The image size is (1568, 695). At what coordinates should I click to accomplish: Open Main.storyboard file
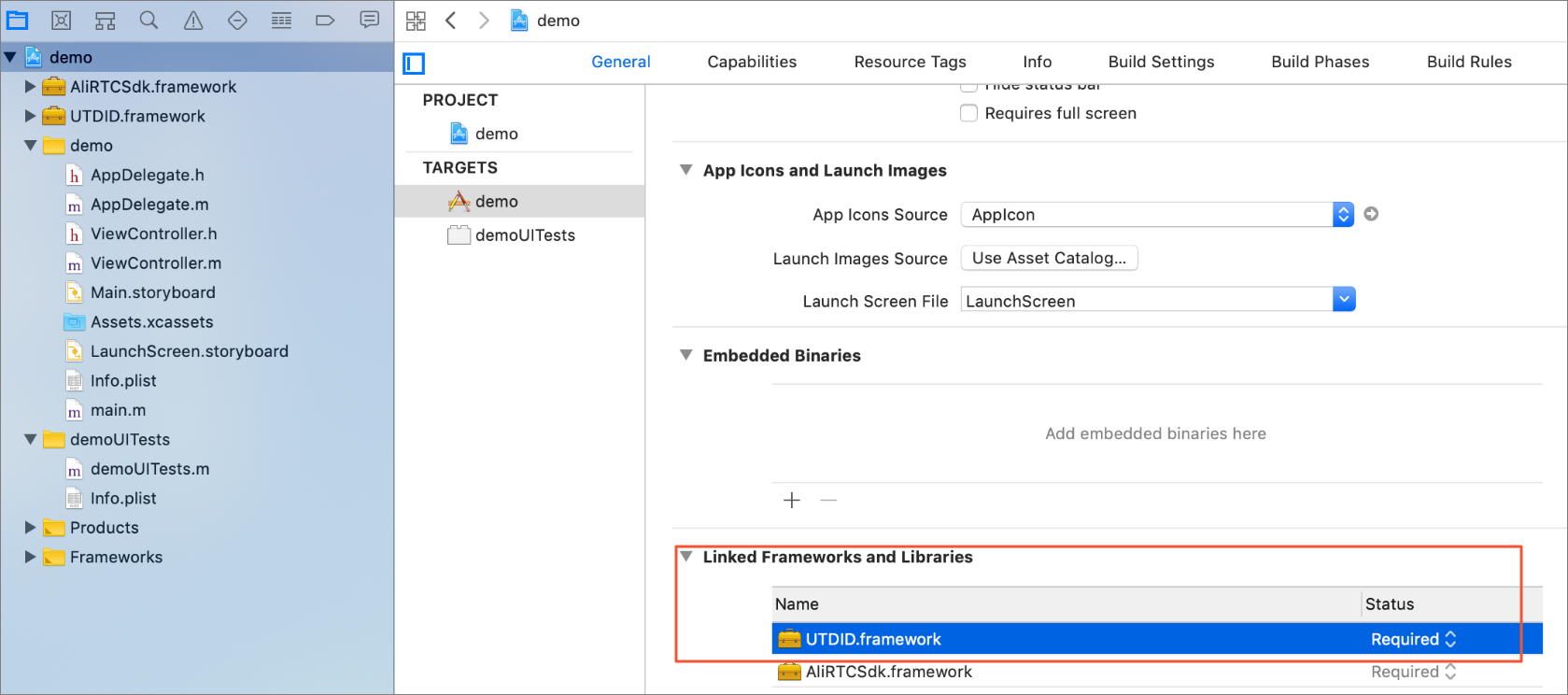153,292
